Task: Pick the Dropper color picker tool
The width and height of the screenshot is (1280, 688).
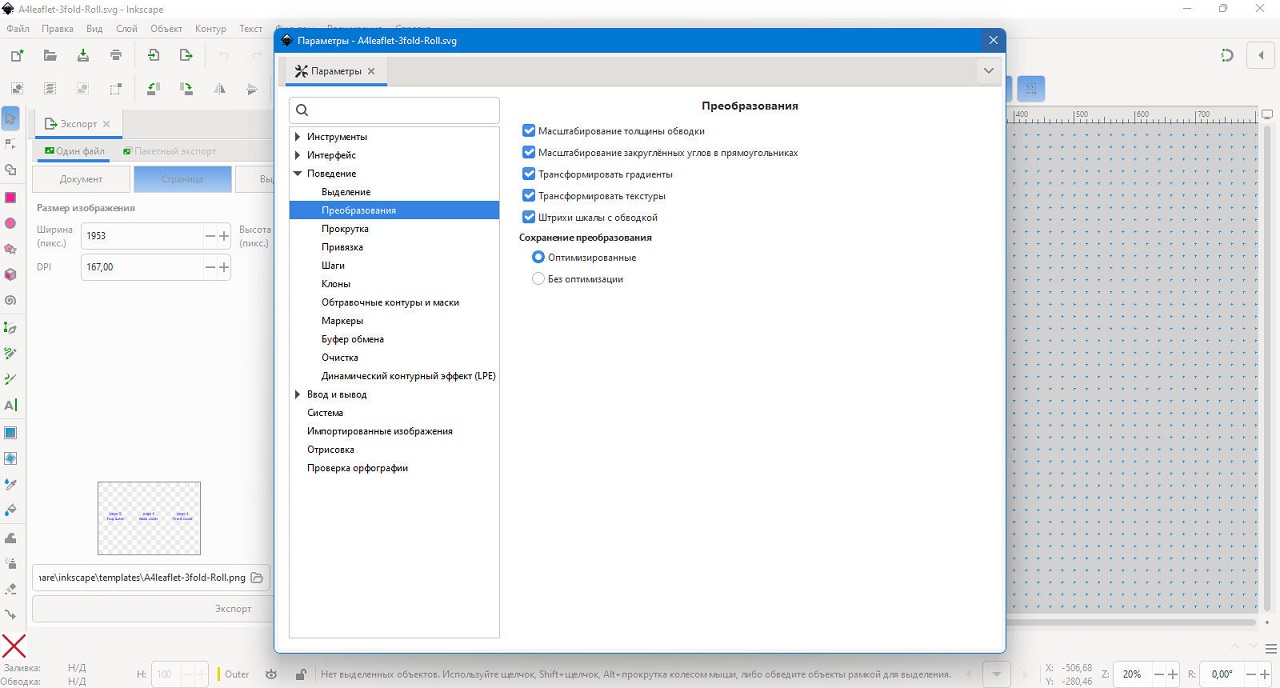Action: (11, 484)
